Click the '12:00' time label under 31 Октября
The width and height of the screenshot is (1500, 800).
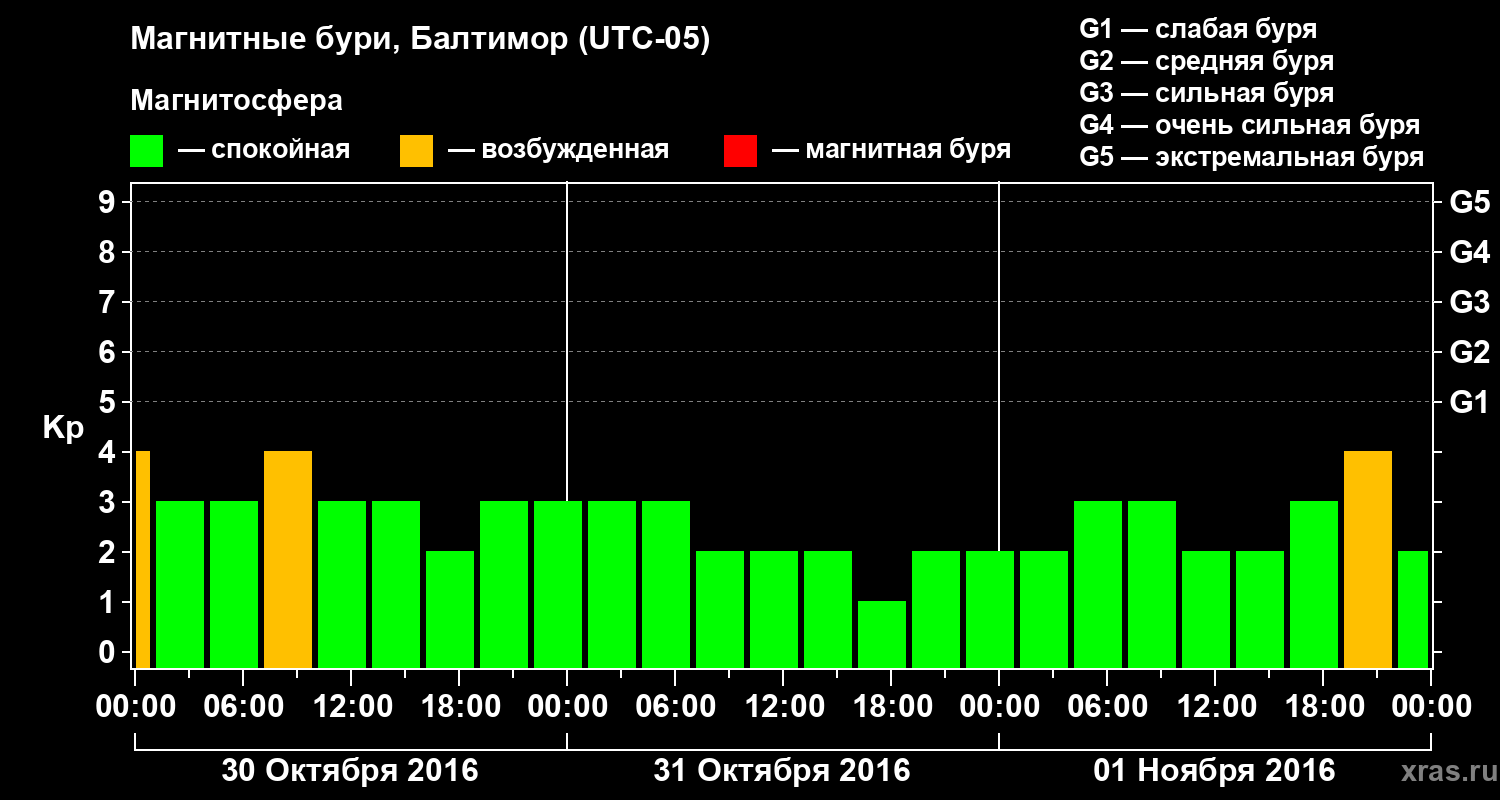point(787,708)
